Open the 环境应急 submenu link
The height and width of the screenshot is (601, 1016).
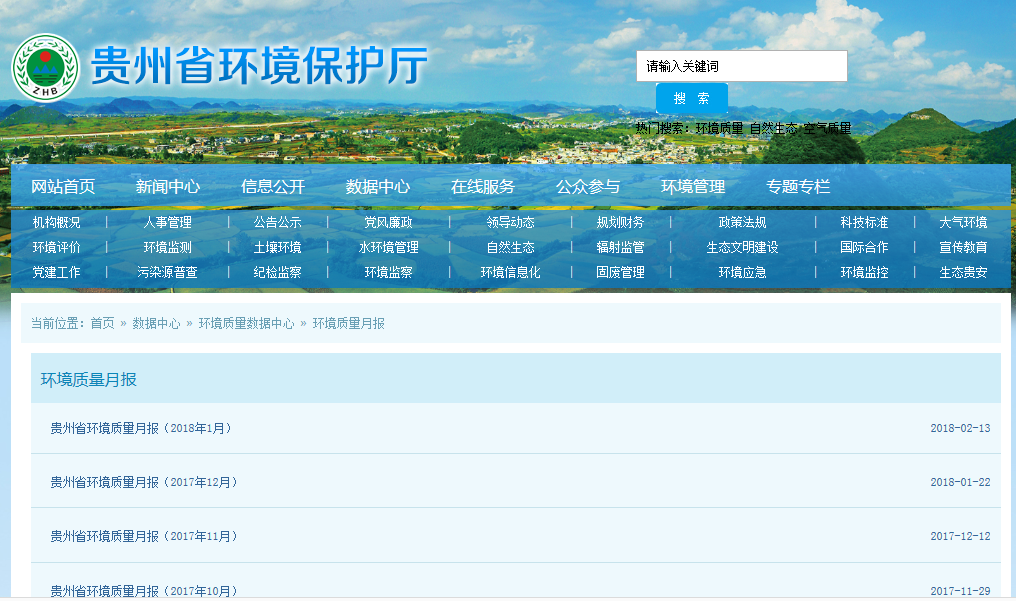click(742, 272)
